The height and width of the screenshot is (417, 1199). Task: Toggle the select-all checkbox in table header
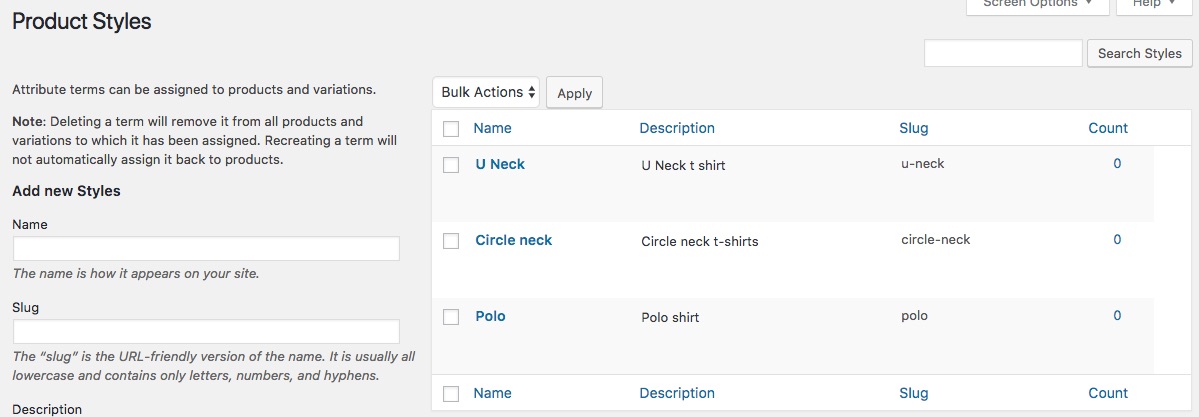click(451, 129)
